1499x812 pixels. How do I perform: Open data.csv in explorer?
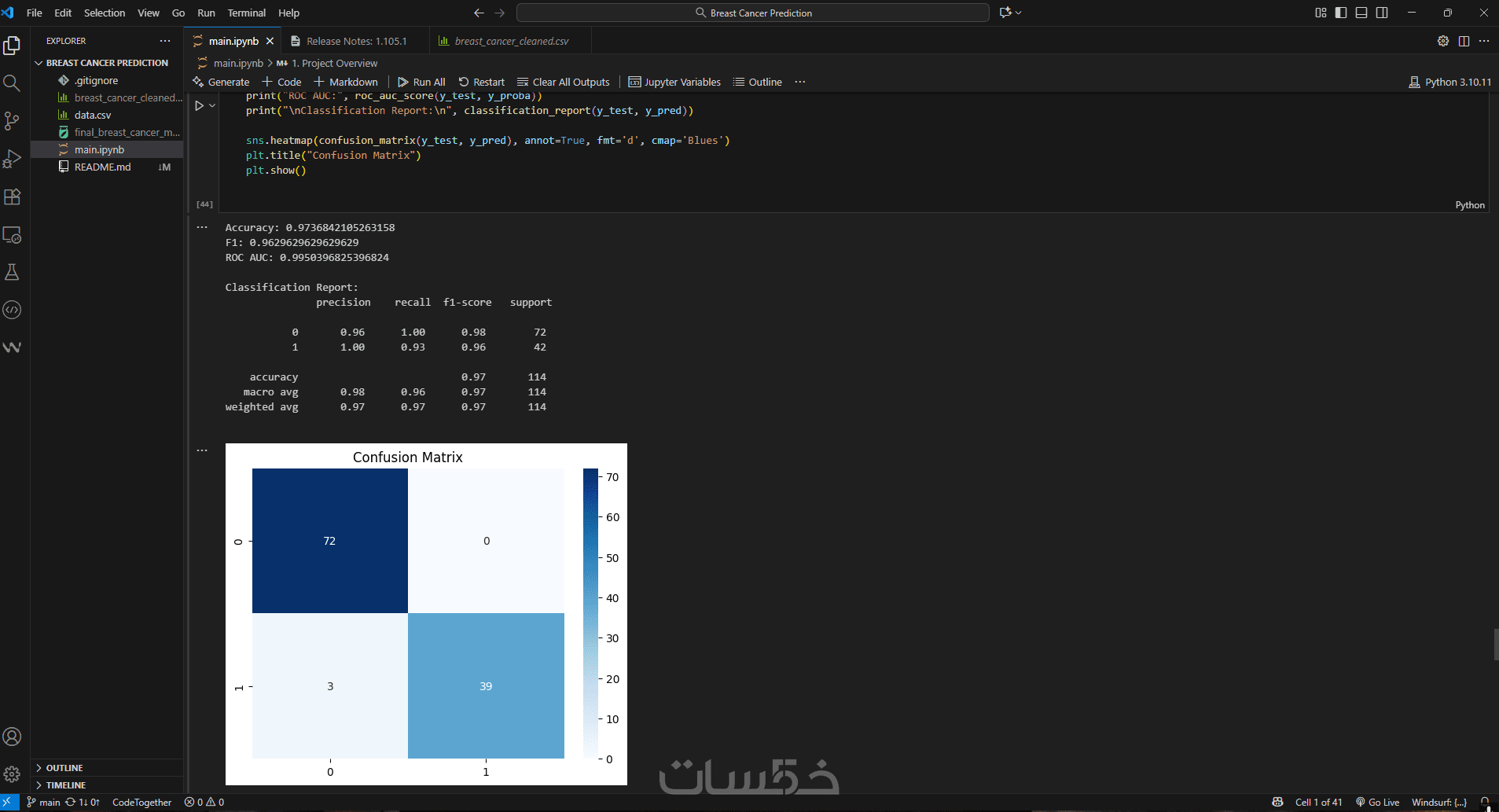[107, 115]
